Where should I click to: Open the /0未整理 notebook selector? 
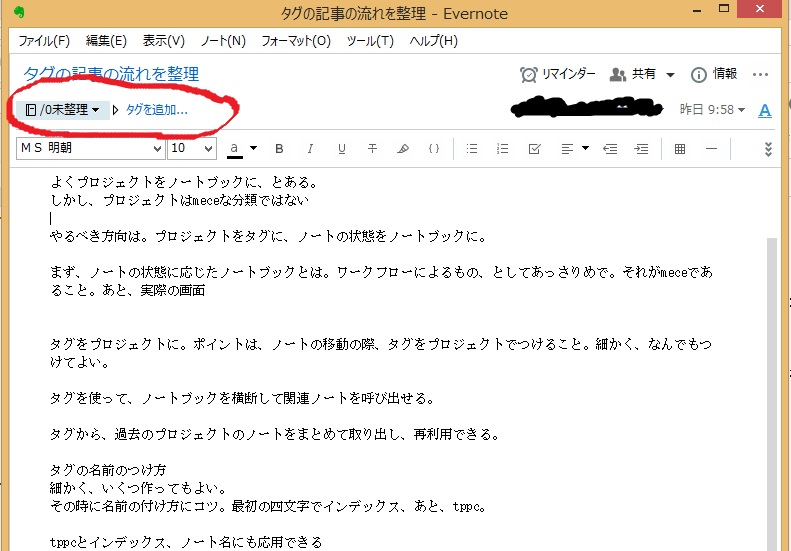click(x=63, y=109)
